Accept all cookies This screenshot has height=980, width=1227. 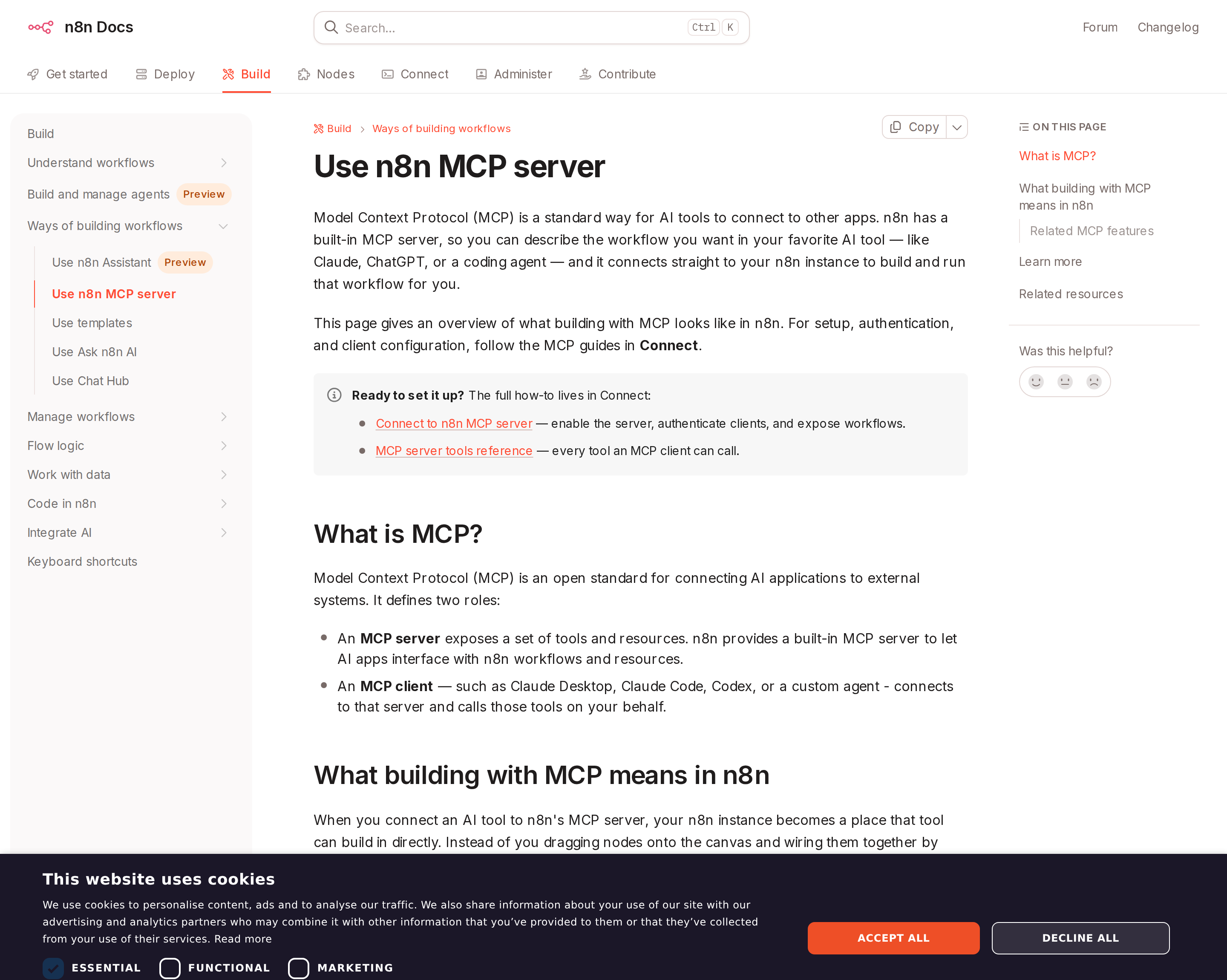[893, 938]
